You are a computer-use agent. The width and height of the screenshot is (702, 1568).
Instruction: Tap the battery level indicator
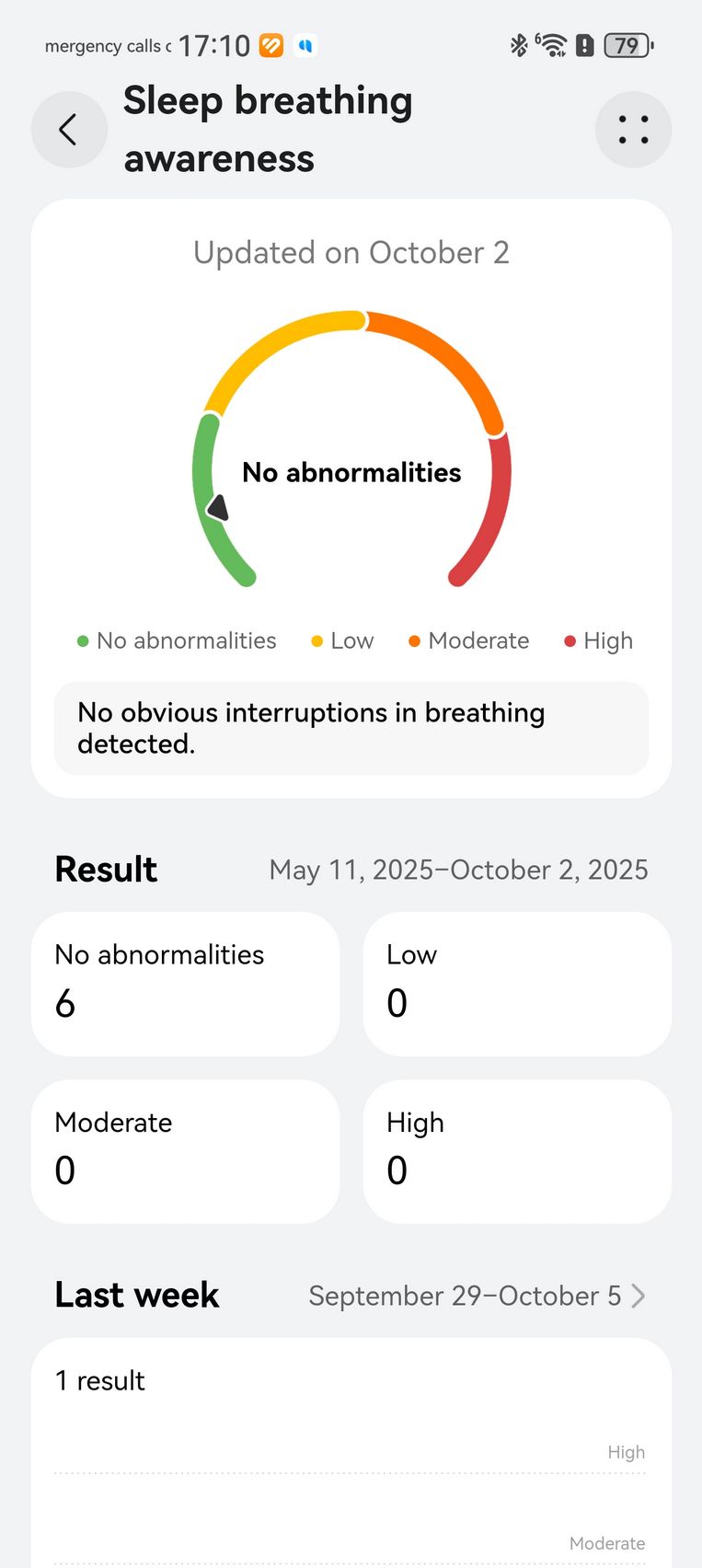pyautogui.click(x=628, y=45)
